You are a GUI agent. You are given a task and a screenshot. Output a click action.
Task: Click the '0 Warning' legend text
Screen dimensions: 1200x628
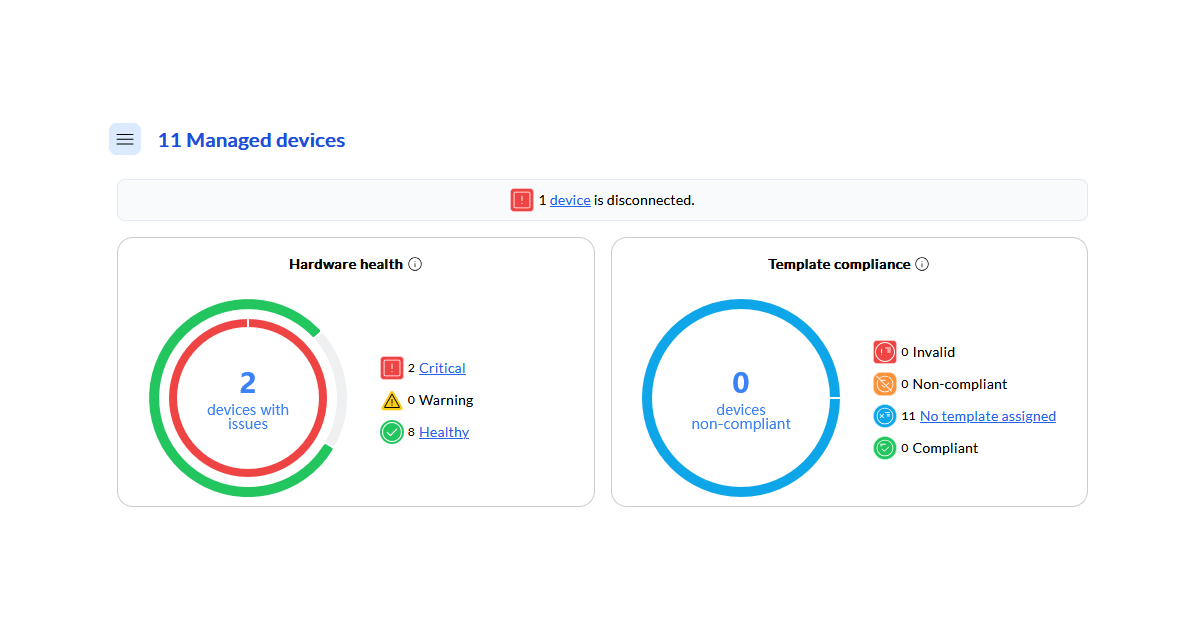441,400
